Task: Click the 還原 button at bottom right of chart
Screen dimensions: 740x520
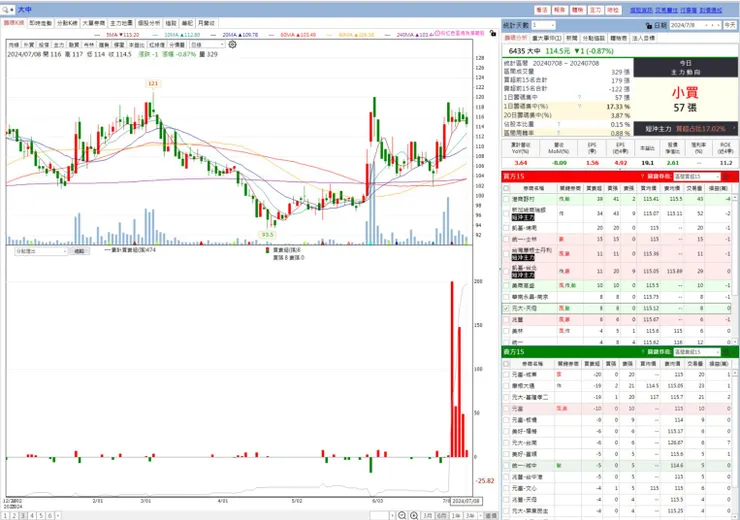Action: 491,516
